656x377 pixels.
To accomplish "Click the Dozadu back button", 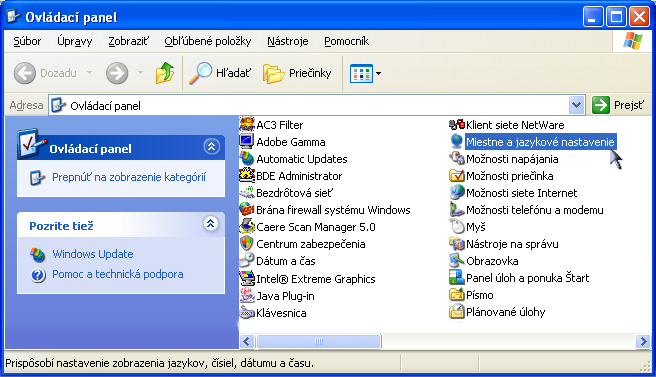I will pos(46,73).
